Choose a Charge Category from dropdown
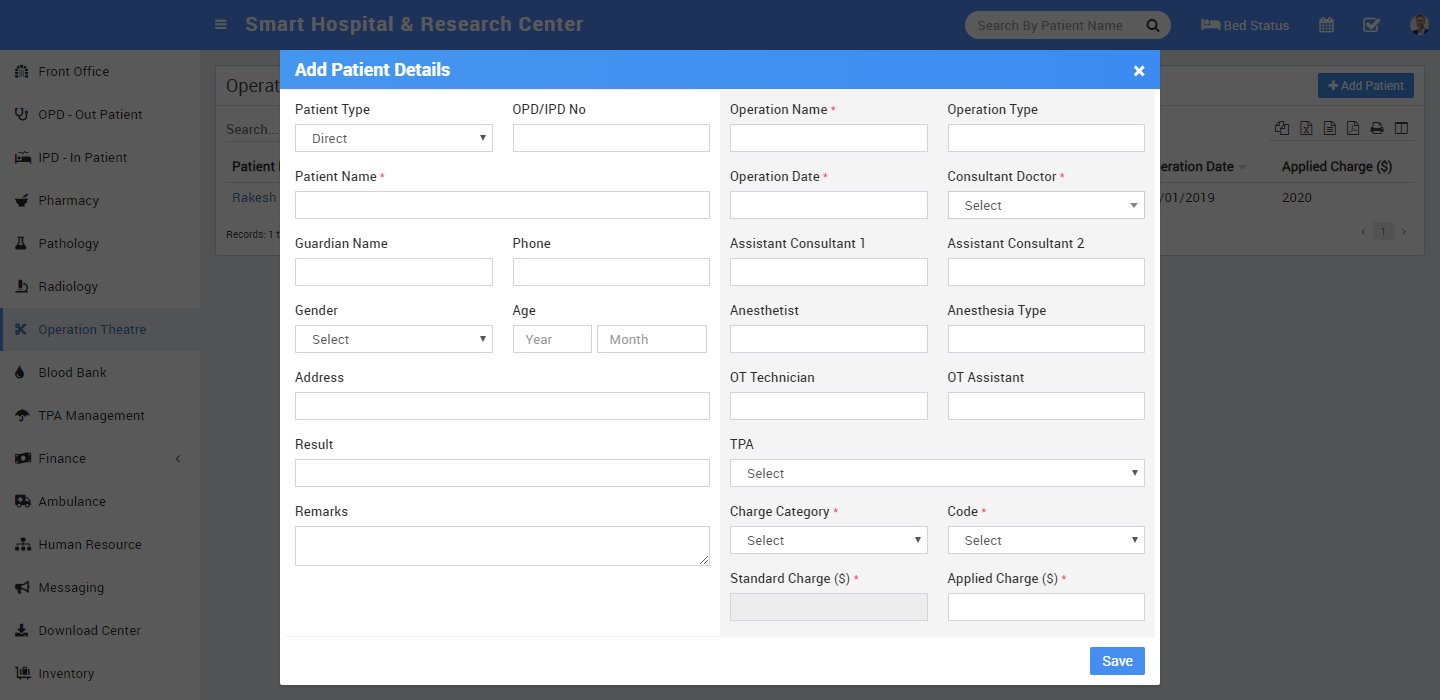The width and height of the screenshot is (1440, 700). tap(829, 540)
